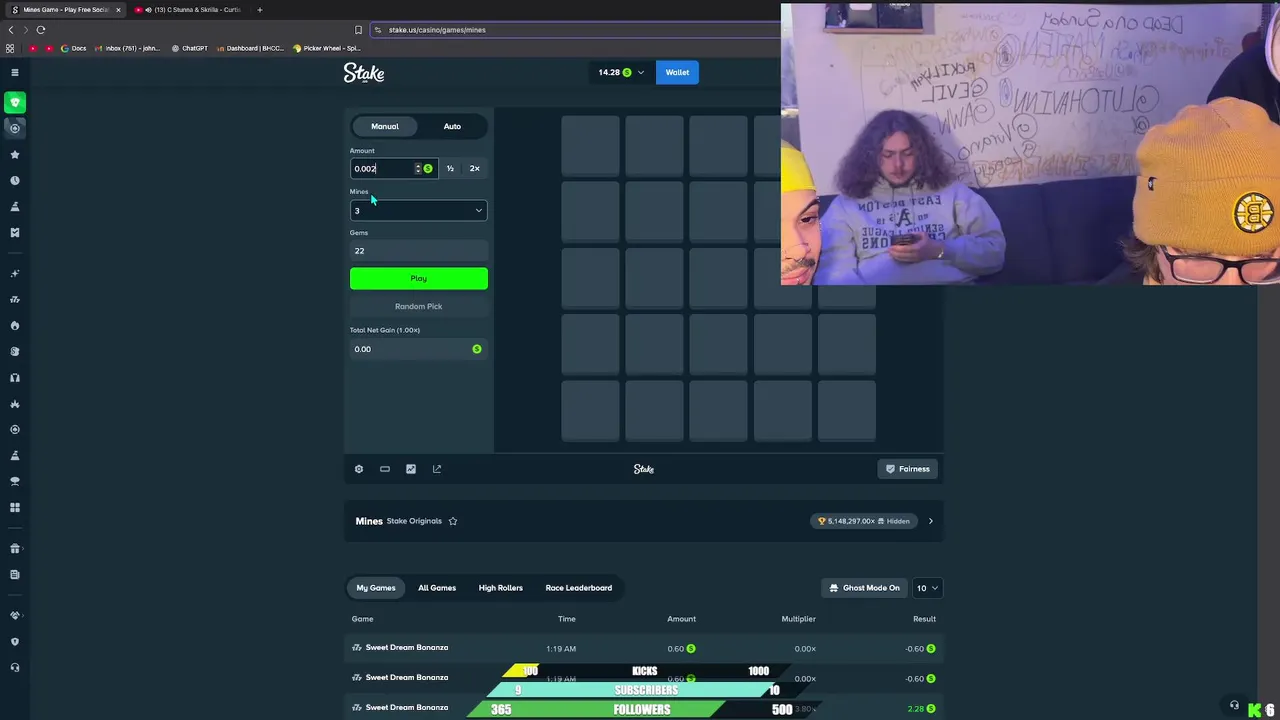This screenshot has width=1280, height=720.
Task: Open the Inbox (751) bookmark
Action: tap(127, 48)
